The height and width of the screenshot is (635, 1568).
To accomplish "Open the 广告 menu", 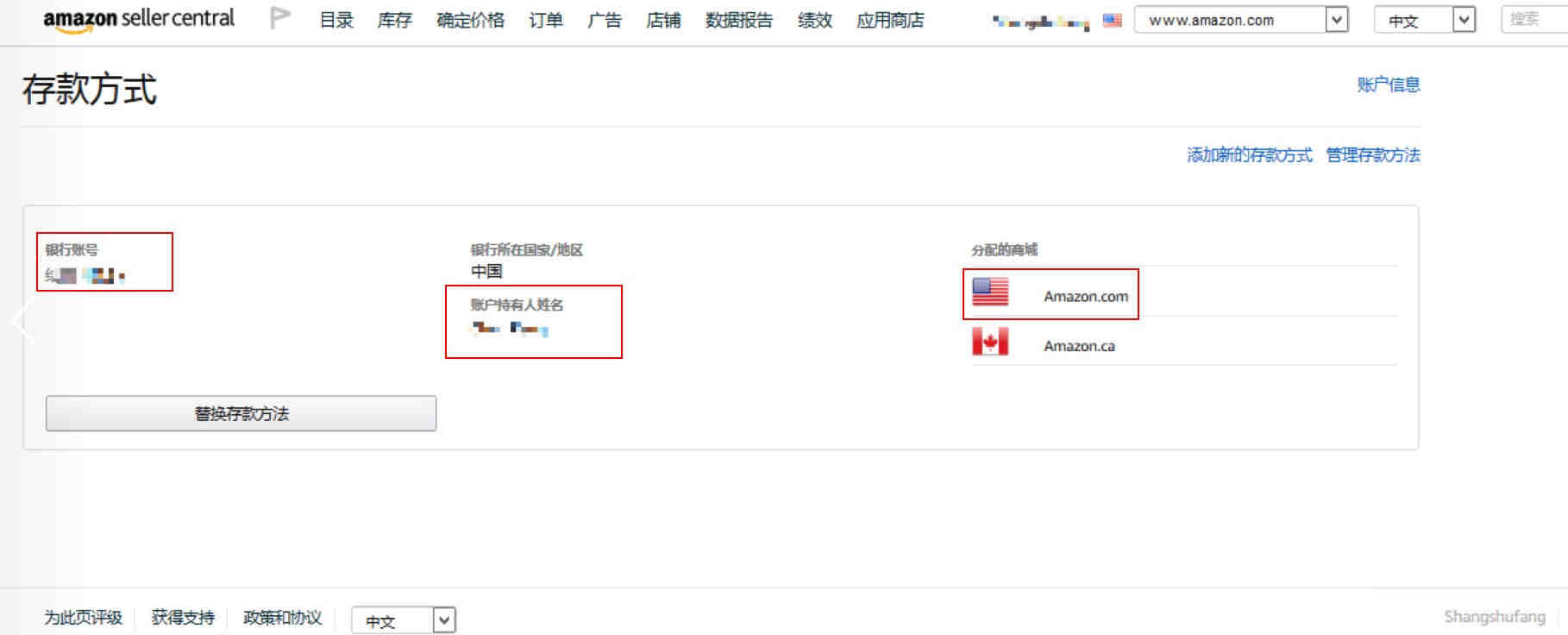I will [605, 20].
